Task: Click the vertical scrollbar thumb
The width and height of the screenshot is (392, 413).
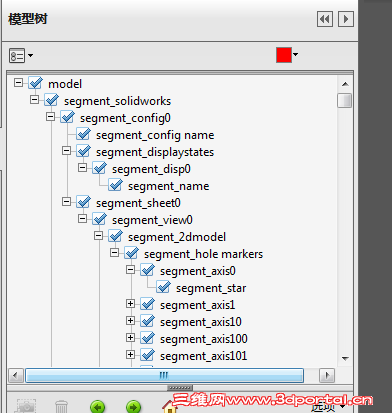Action: pyautogui.click(x=345, y=101)
